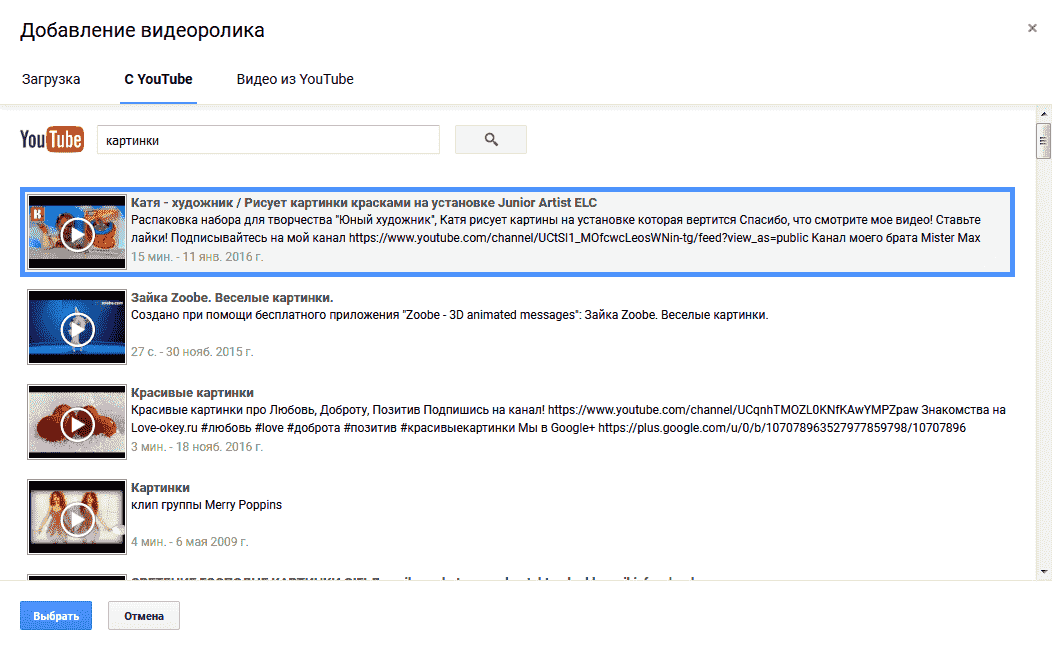This screenshot has width=1052, height=650.
Task: Play the Катя - художник video thumbnail
Action: 77,232
